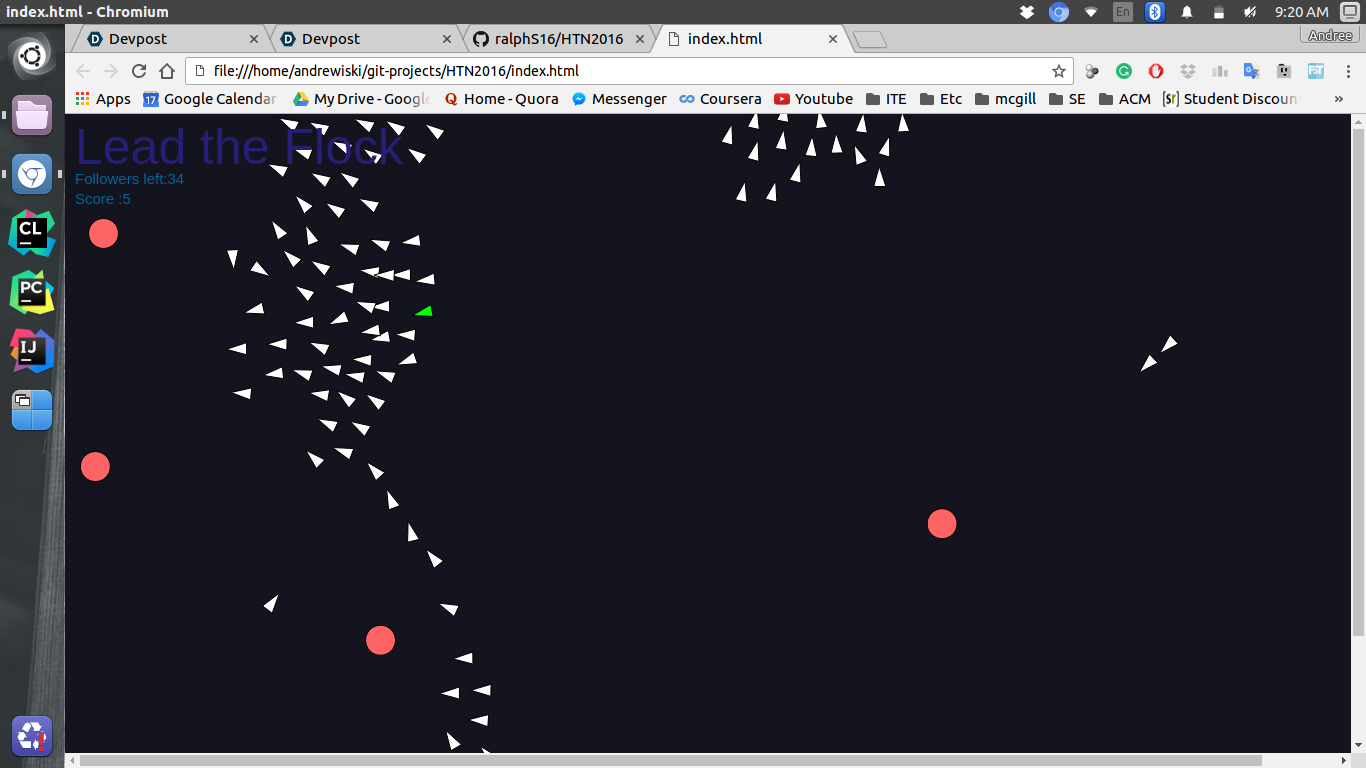Image resolution: width=1366 pixels, height=768 pixels.
Task: Open the notification bell indicator
Action: point(1187,12)
